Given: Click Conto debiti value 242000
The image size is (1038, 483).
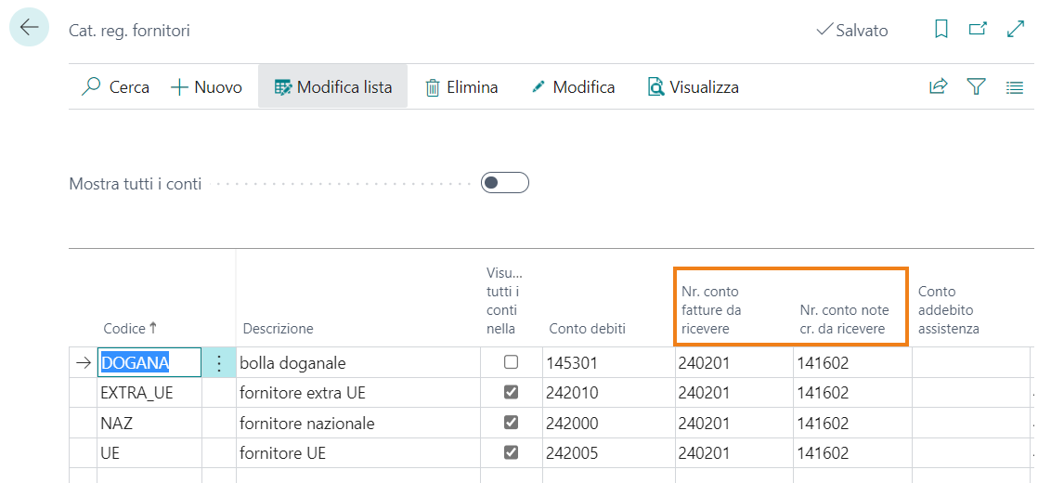Looking at the screenshot, I should coord(609,423).
